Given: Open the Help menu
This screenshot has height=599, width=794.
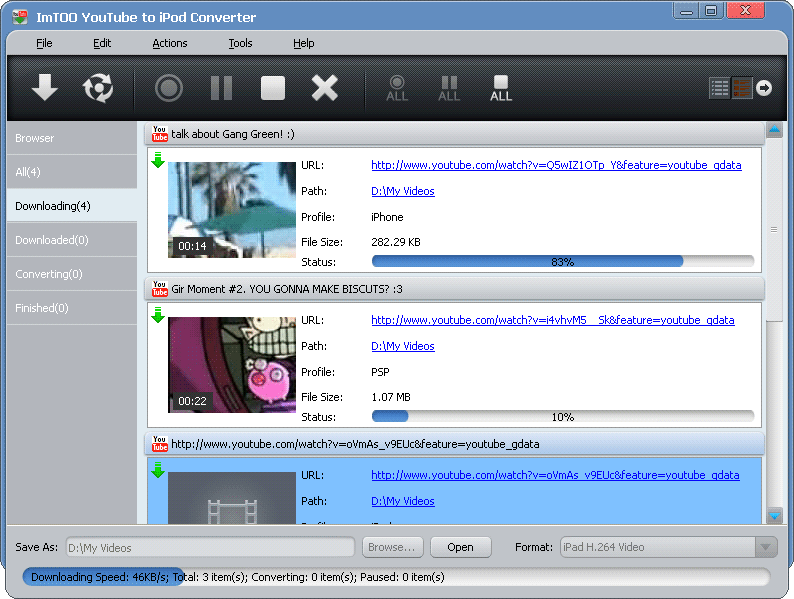Looking at the screenshot, I should click(303, 43).
